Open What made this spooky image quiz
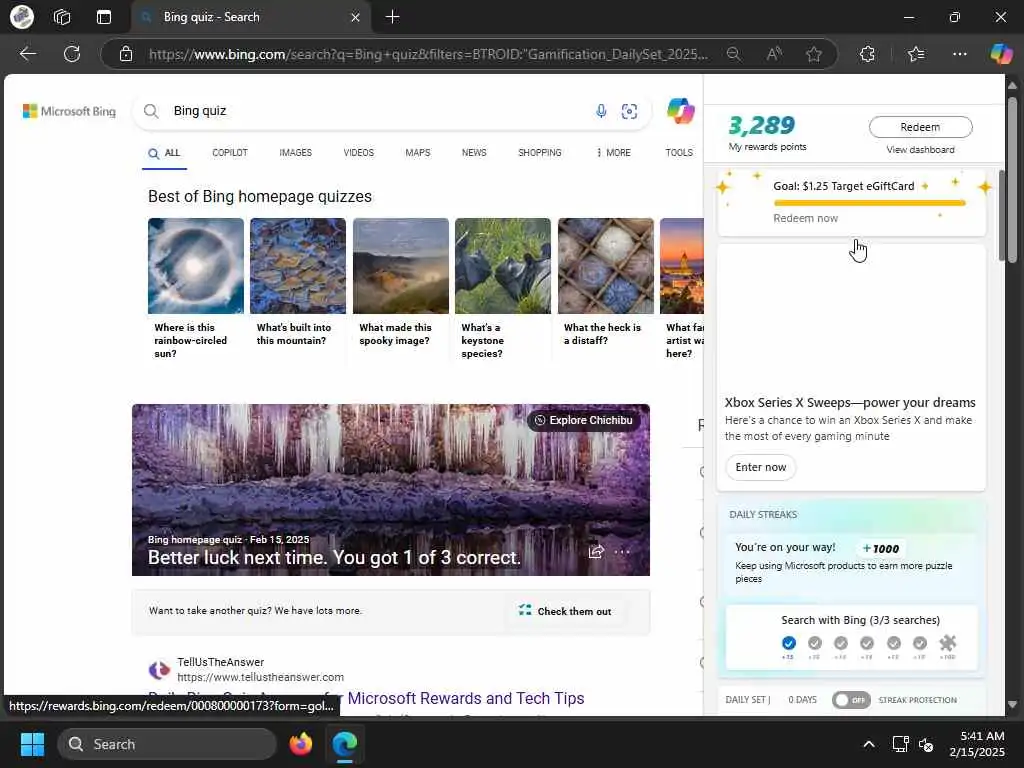This screenshot has height=768, width=1024. click(x=400, y=266)
